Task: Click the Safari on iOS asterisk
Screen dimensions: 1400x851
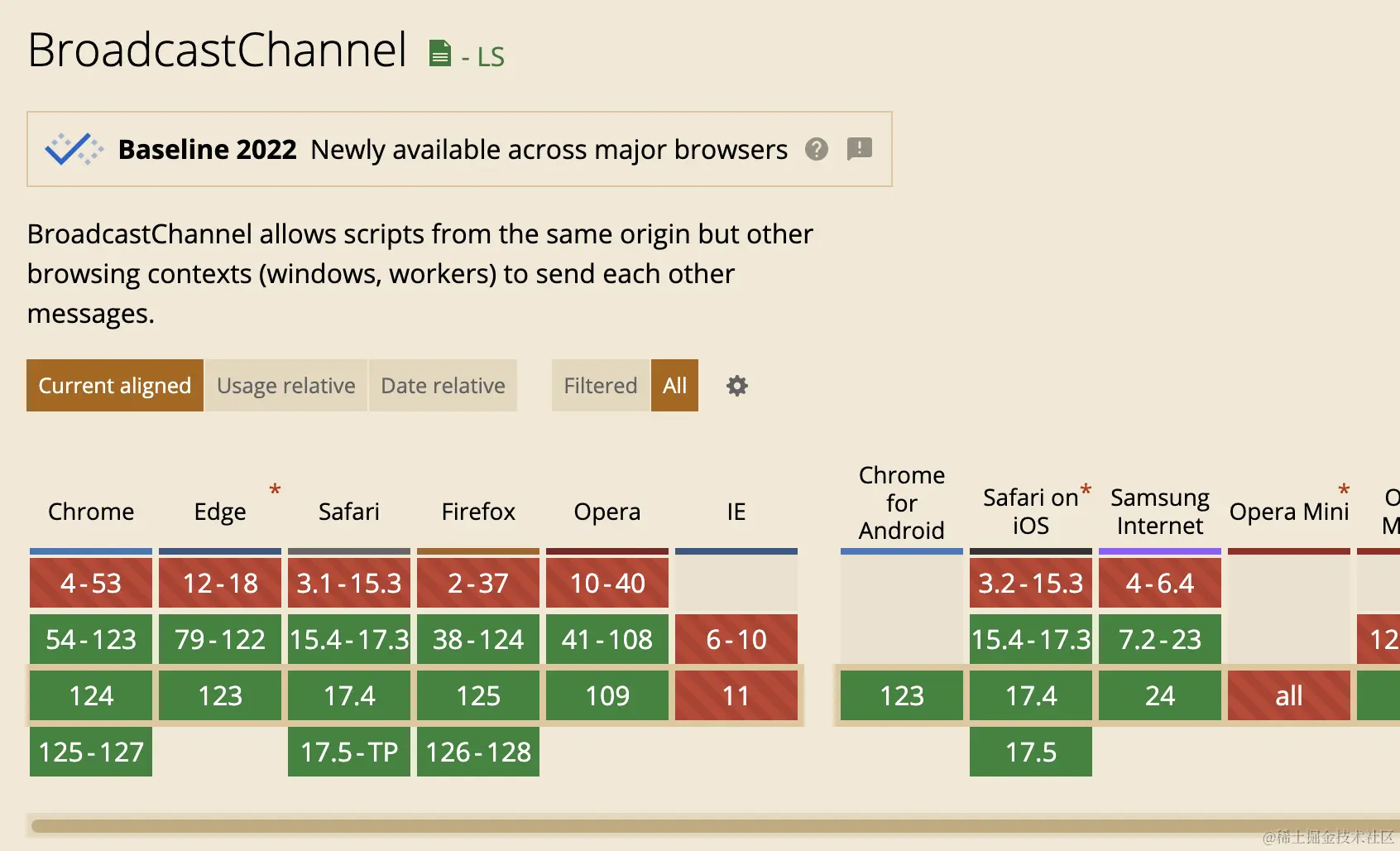Action: pos(1086,491)
